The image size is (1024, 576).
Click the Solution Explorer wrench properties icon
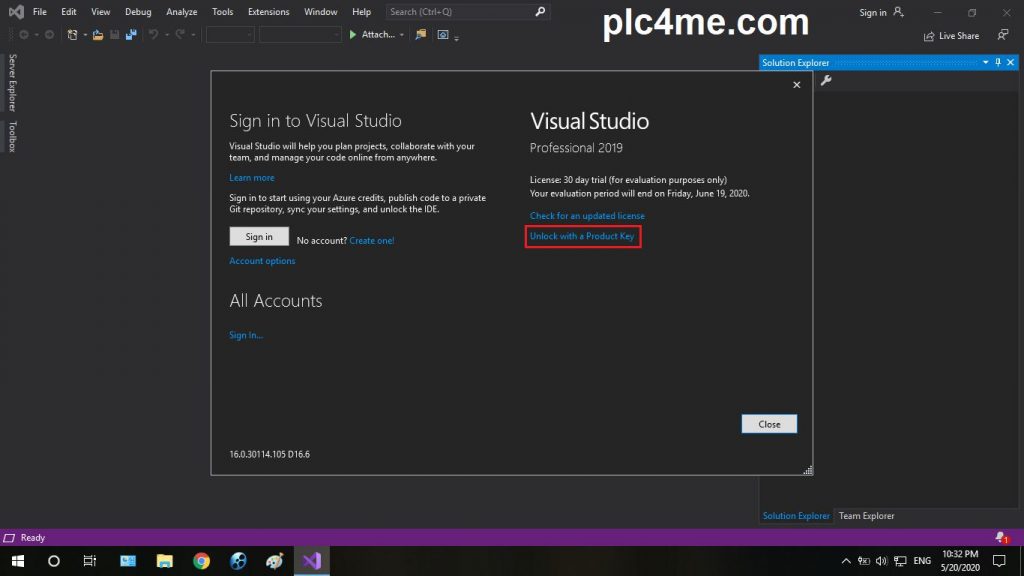tap(826, 81)
